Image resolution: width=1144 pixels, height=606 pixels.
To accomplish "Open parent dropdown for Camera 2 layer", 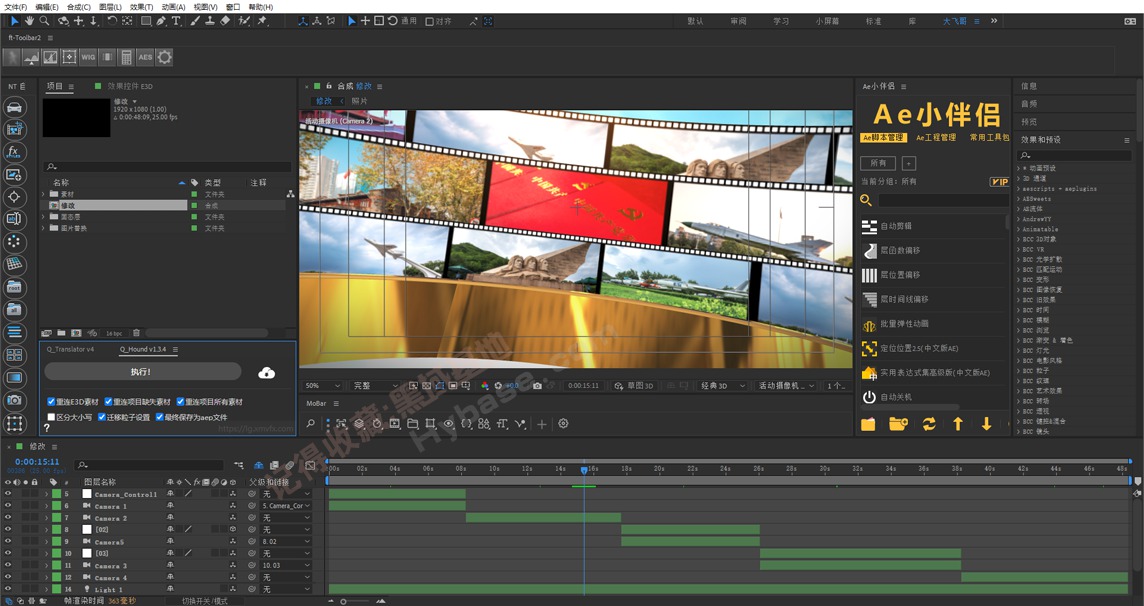I will point(286,518).
